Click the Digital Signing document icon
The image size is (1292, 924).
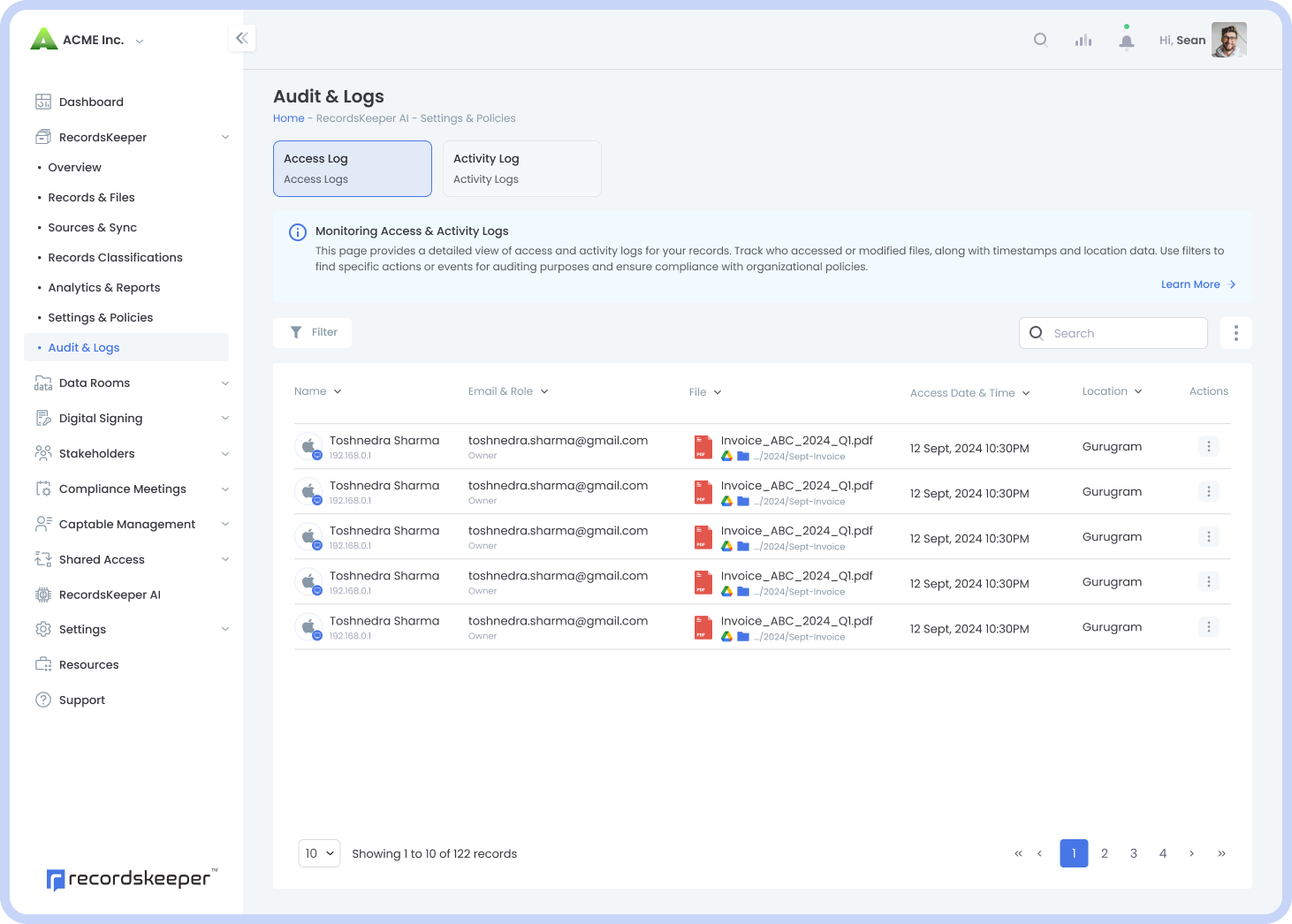(x=43, y=418)
